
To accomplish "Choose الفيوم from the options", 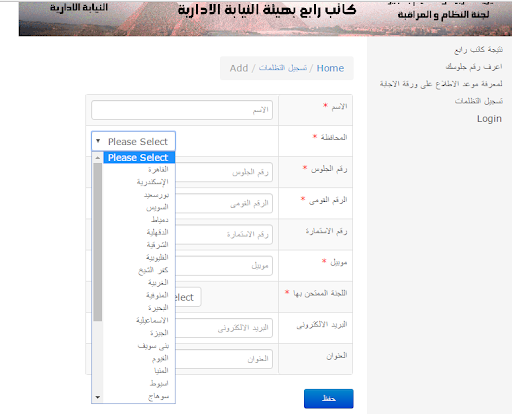I will tap(139, 358).
